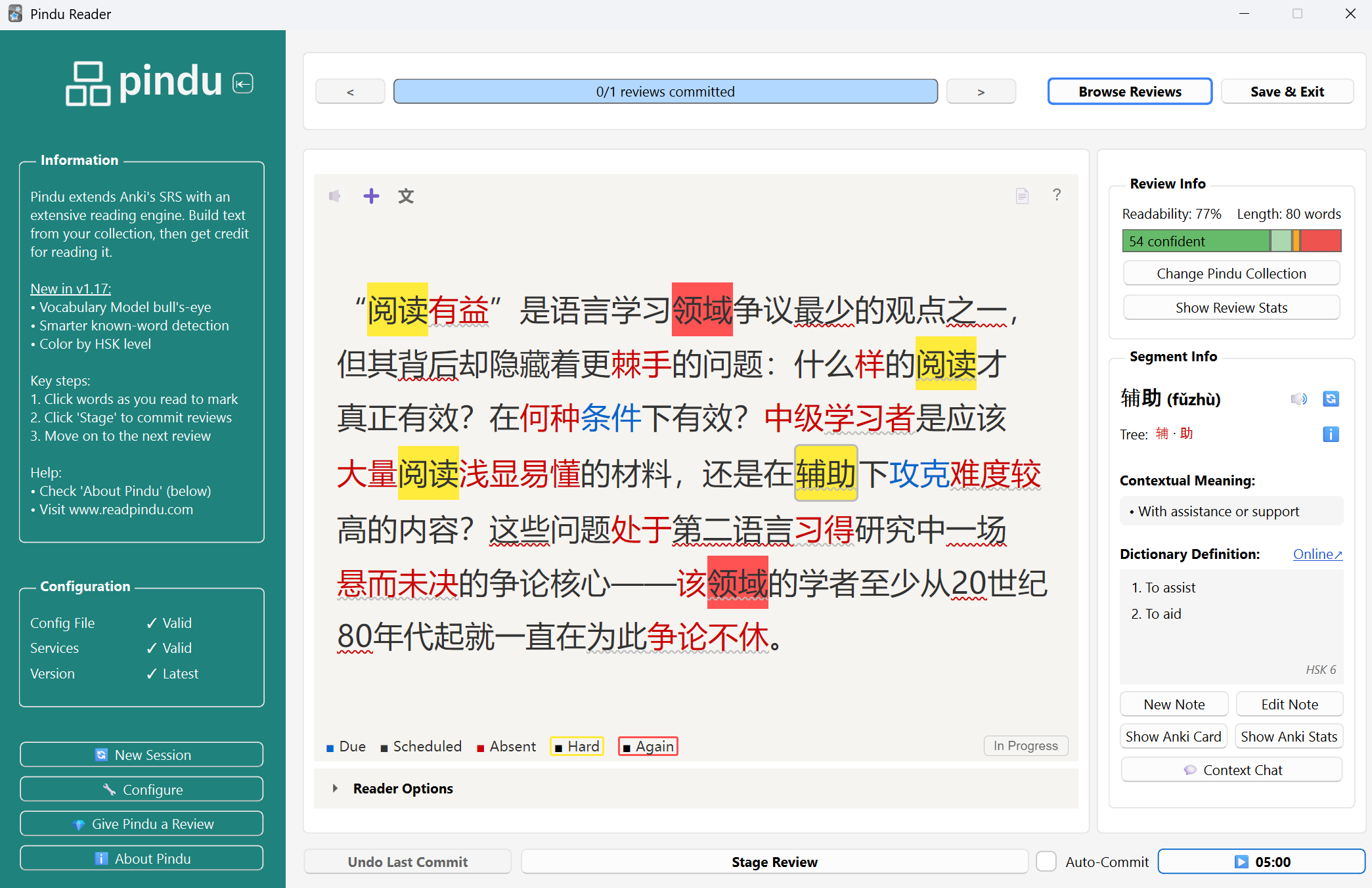
Task: Click the New in v1.17 link
Action: pos(71,289)
